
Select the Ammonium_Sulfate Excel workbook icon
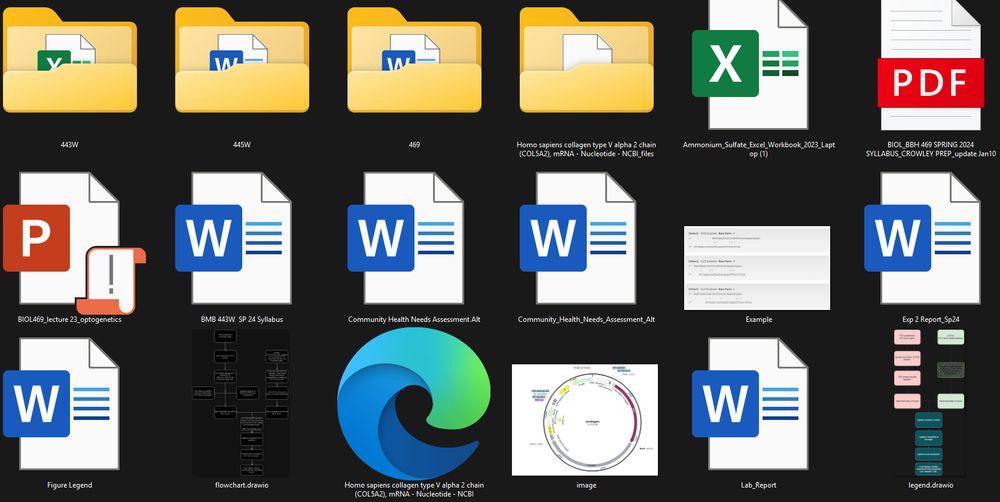750,64
